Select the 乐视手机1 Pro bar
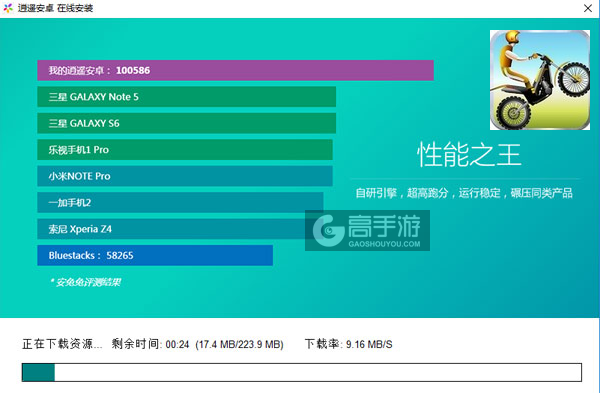 185,150
